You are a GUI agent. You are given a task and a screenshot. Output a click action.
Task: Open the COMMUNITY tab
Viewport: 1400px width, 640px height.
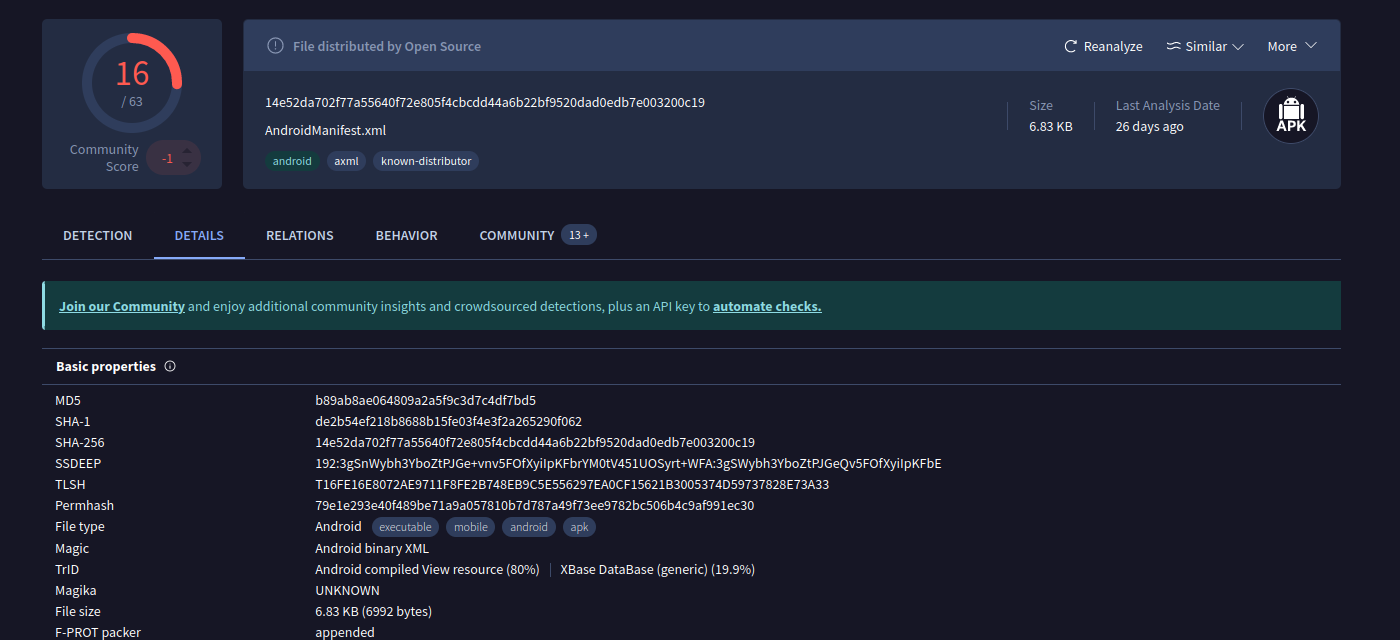pos(517,236)
